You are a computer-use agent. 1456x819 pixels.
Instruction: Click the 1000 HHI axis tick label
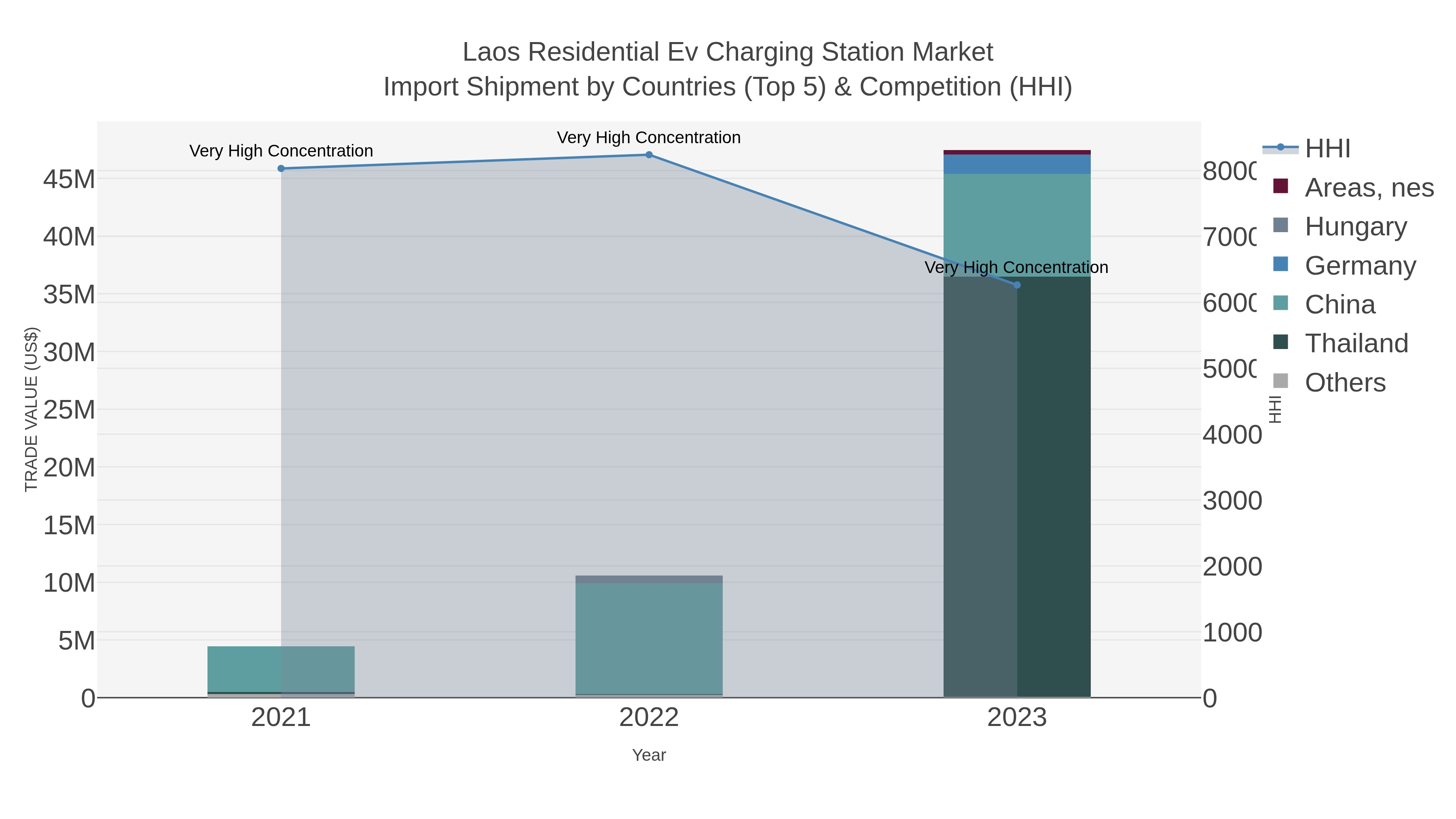pos(1232,633)
